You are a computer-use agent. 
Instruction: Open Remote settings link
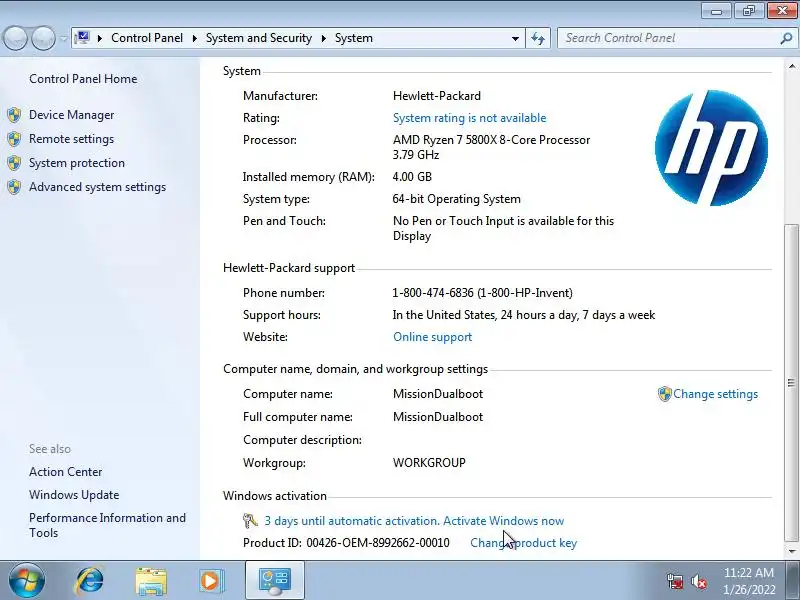pyautogui.click(x=71, y=139)
